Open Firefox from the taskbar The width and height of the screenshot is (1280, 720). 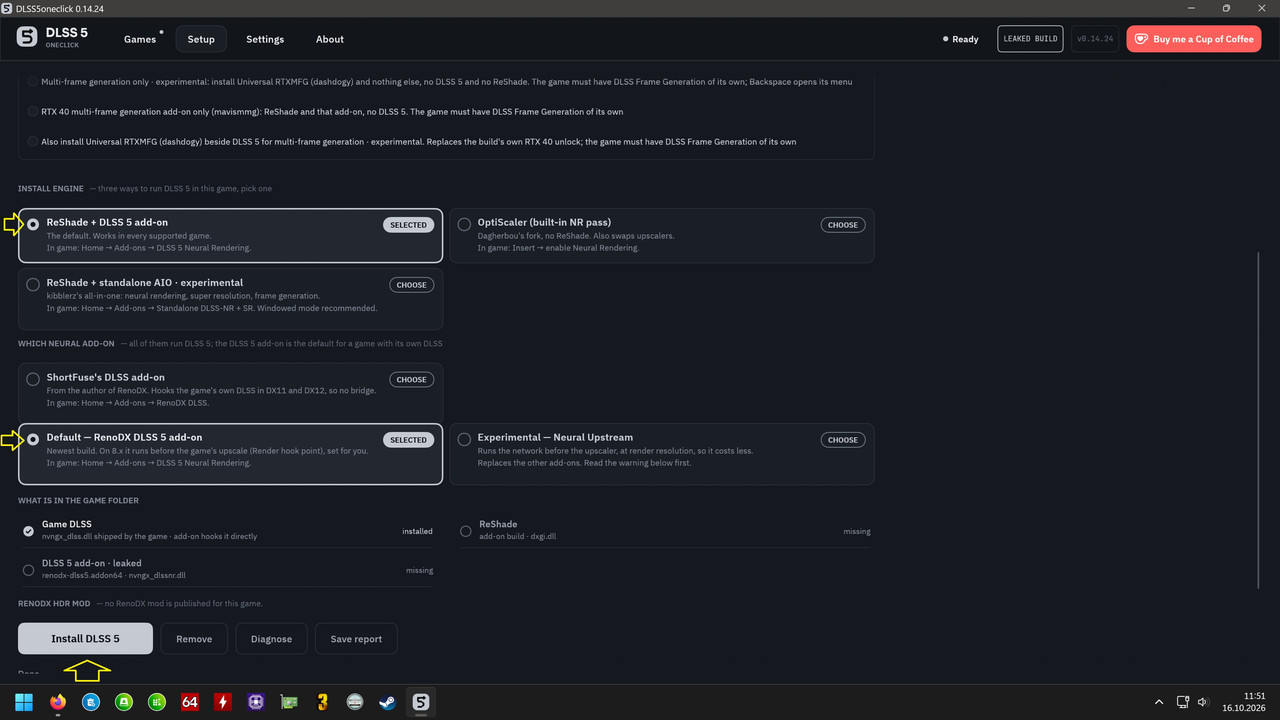(57, 702)
